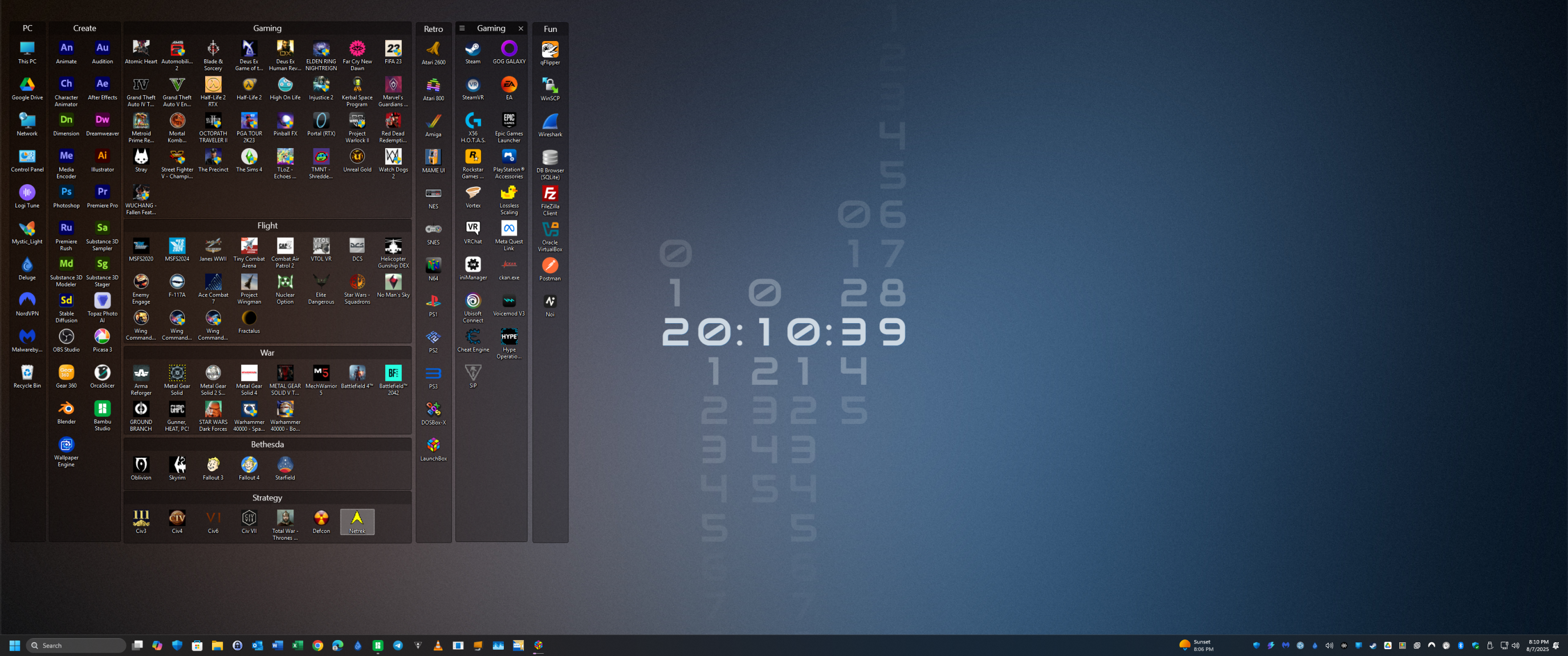Open qFlipper in the Fun fence
The image size is (1568, 656).
[550, 53]
